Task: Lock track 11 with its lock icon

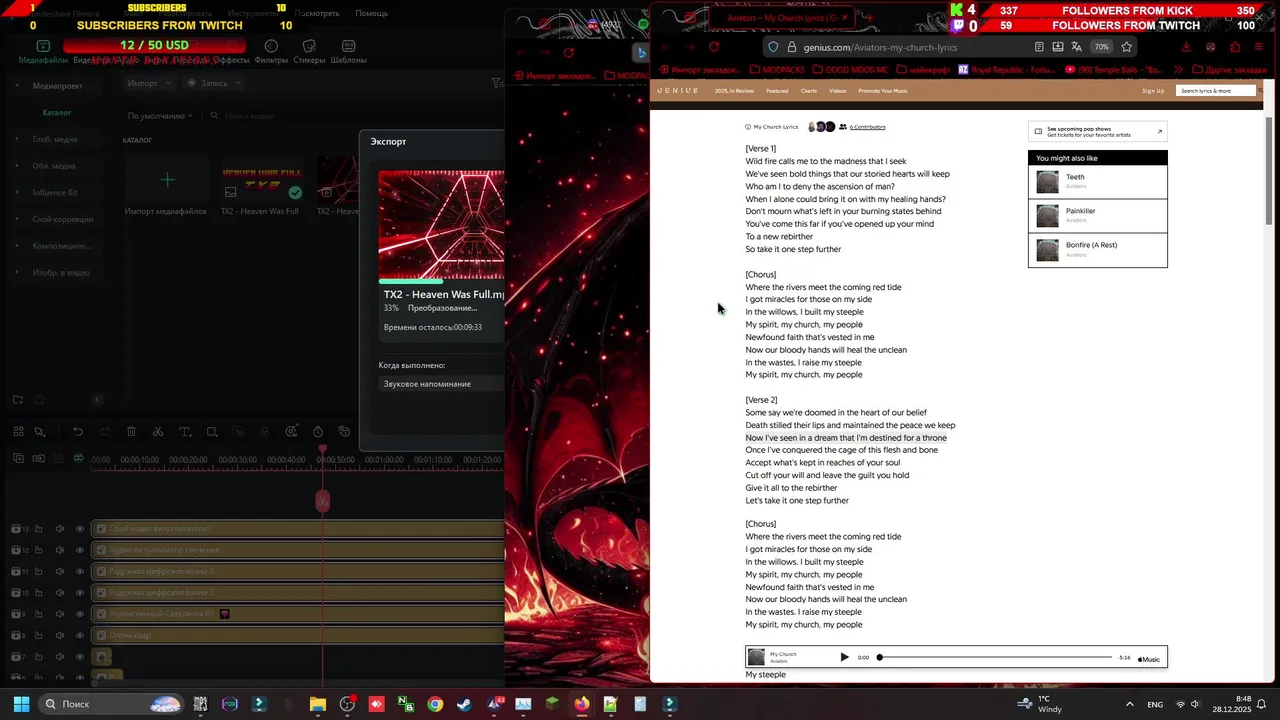Action: point(38,571)
